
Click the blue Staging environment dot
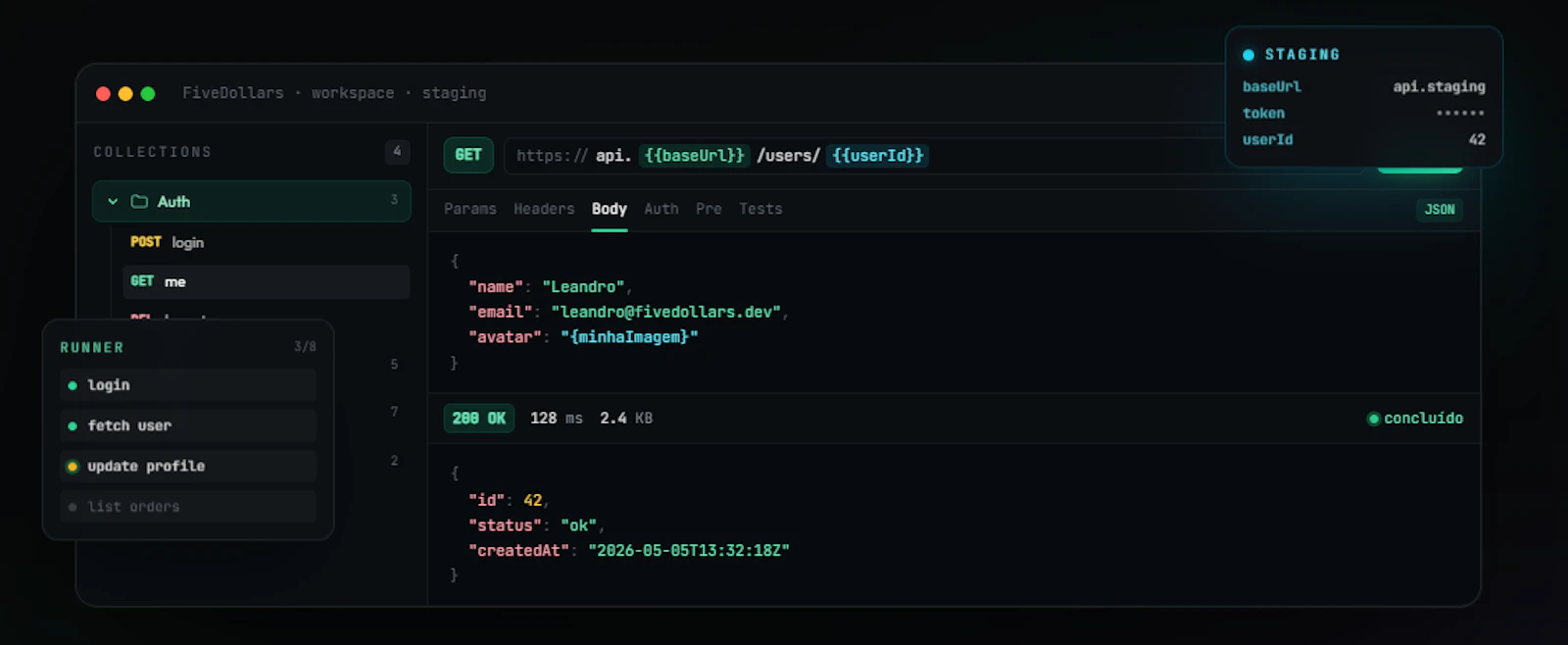pyautogui.click(x=1249, y=55)
